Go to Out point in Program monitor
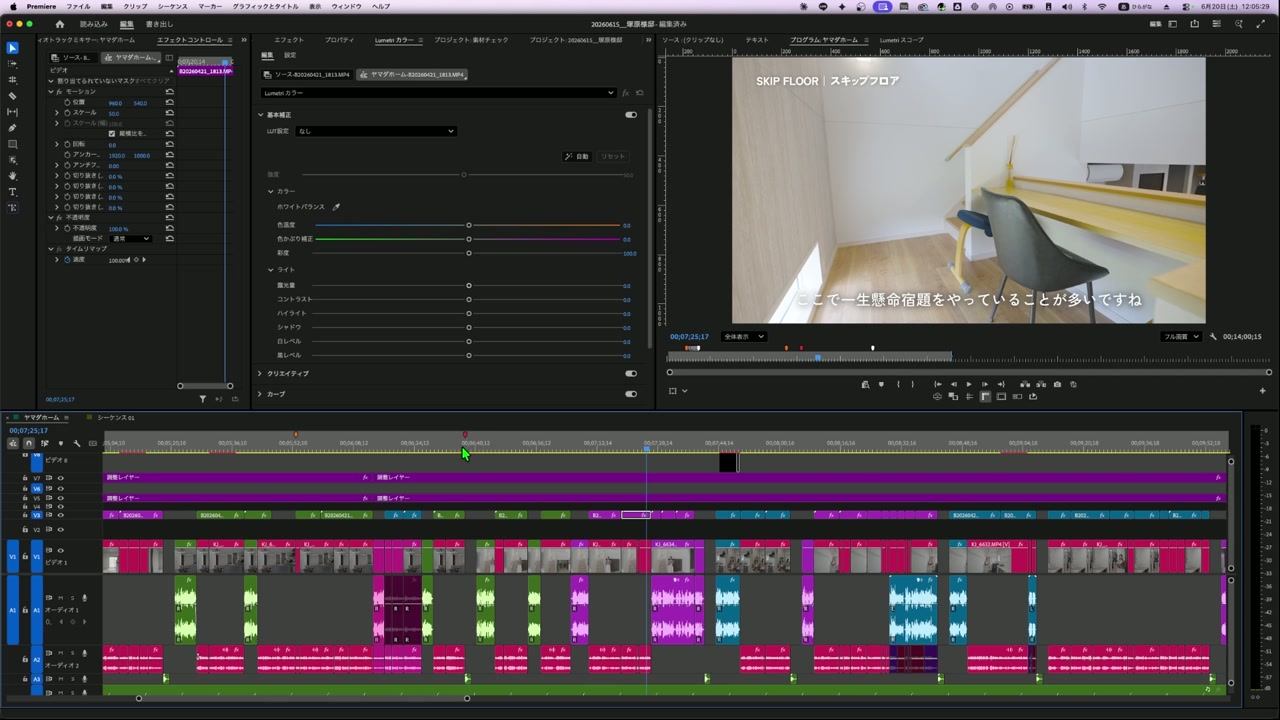Viewport: 1280px width, 720px height. click(x=1001, y=384)
